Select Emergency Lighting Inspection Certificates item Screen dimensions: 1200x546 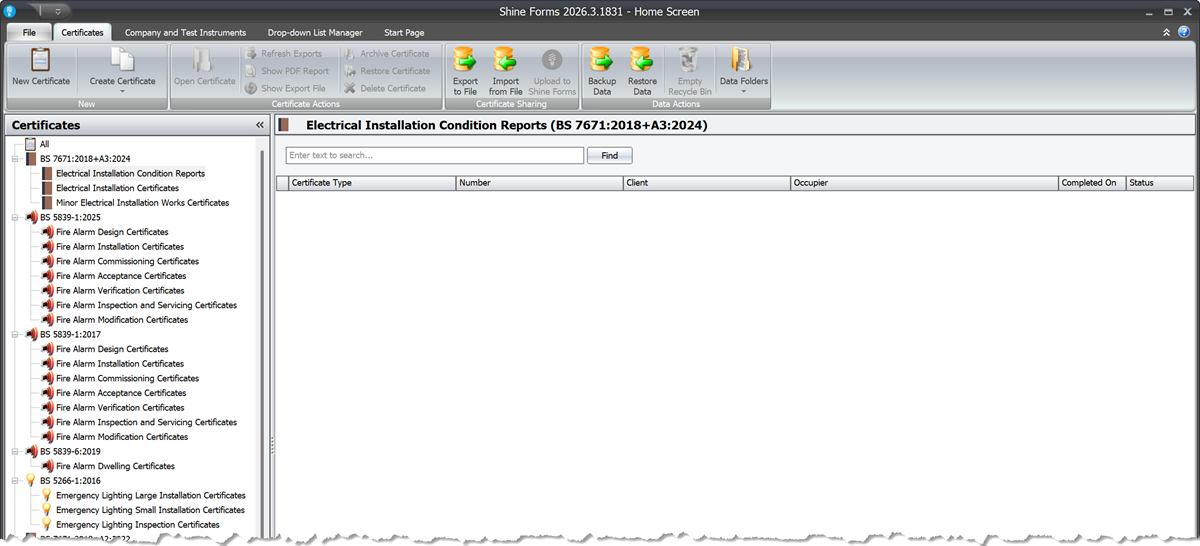point(138,525)
